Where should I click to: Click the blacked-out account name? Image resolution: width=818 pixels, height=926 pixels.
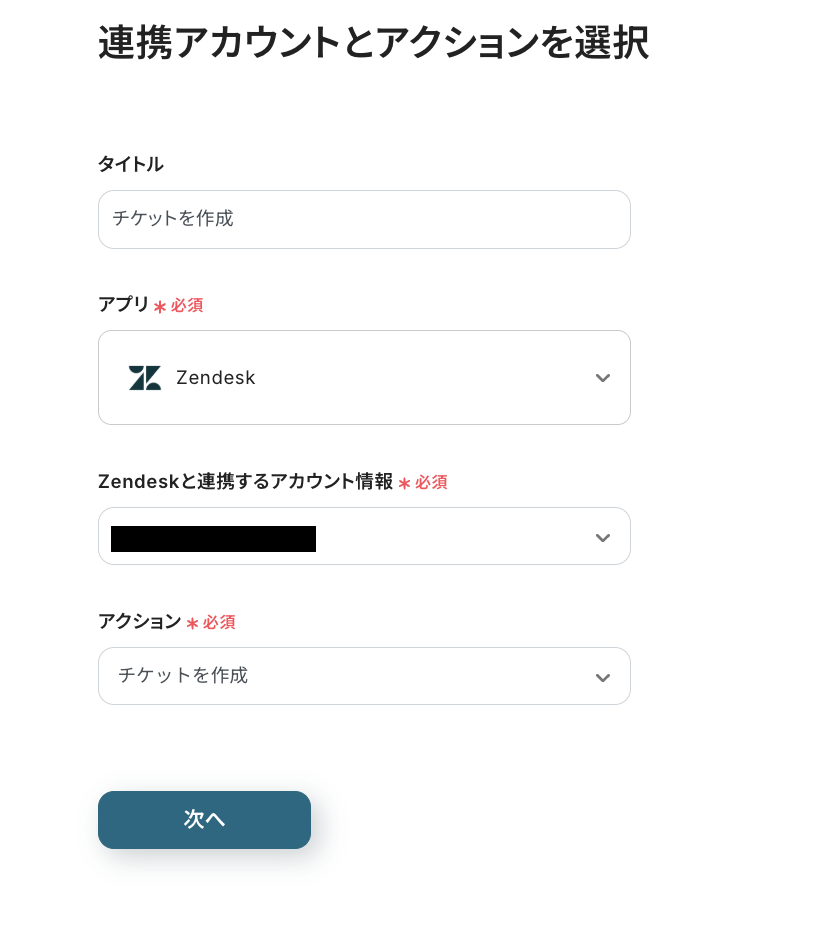213,539
